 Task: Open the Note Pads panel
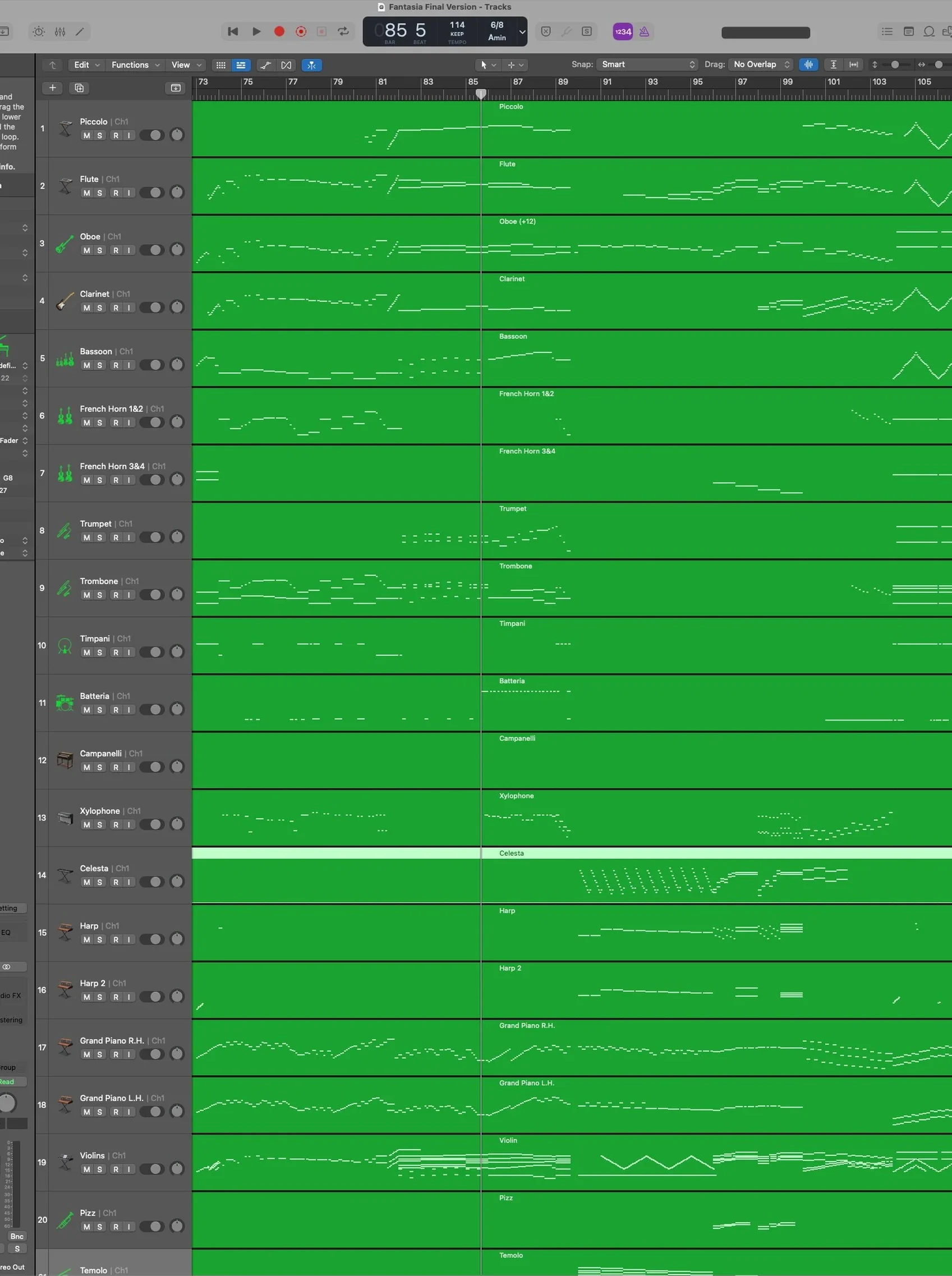pos(909,31)
